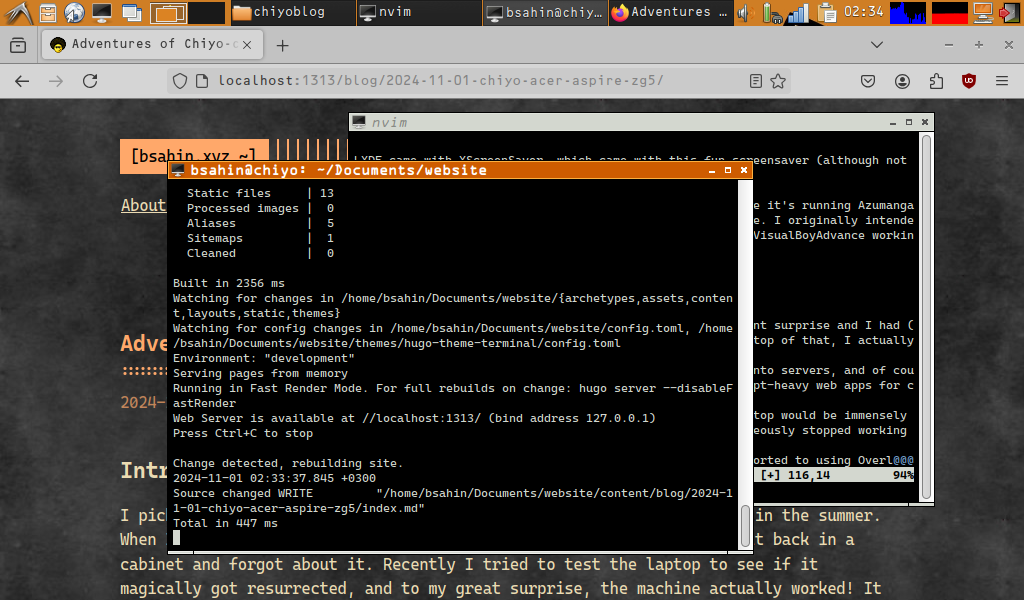Click 'Environment: "development"' terminal line

[x=264, y=358]
